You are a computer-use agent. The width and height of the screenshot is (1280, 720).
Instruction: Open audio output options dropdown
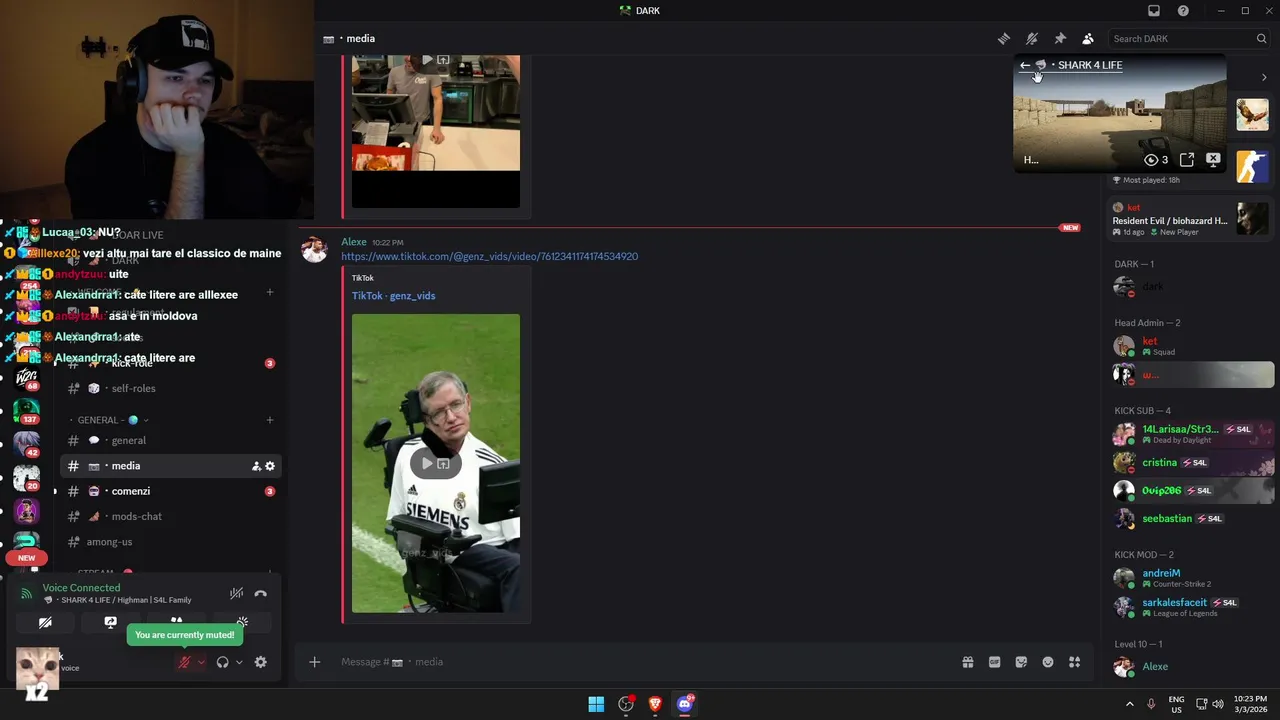tap(239, 662)
